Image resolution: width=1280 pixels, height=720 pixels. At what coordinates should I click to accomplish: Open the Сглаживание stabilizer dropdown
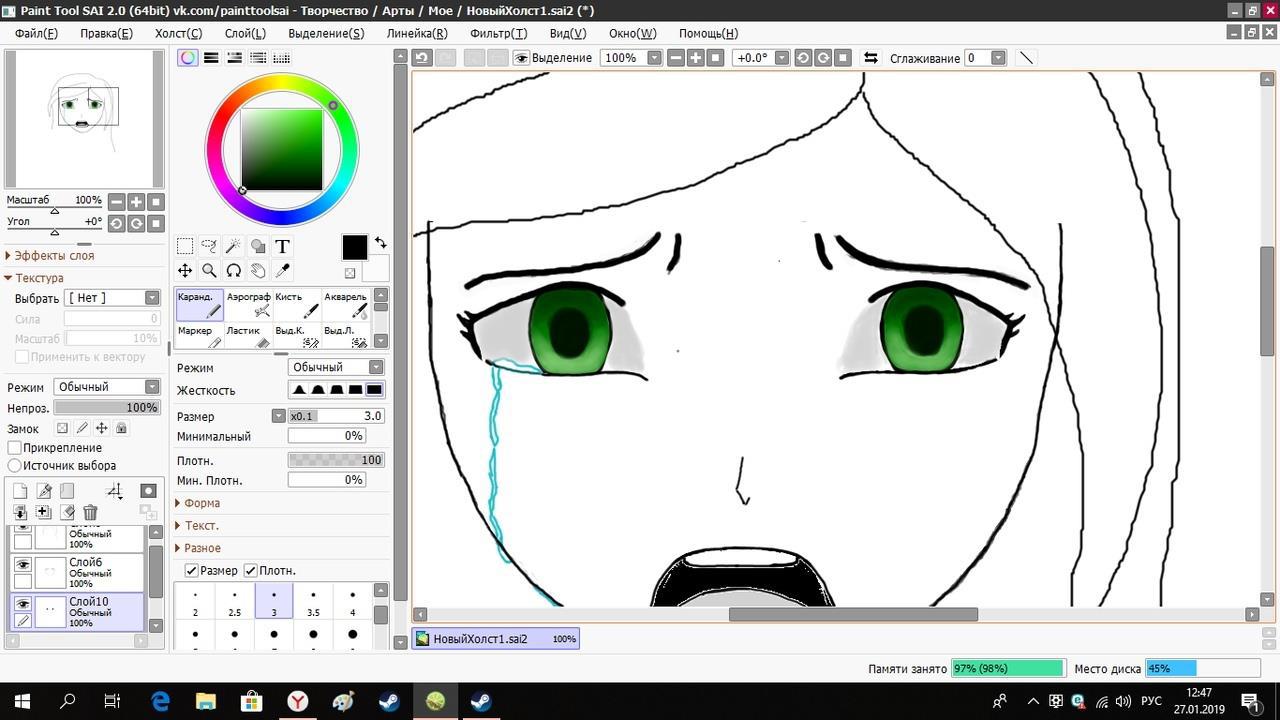click(x=997, y=58)
